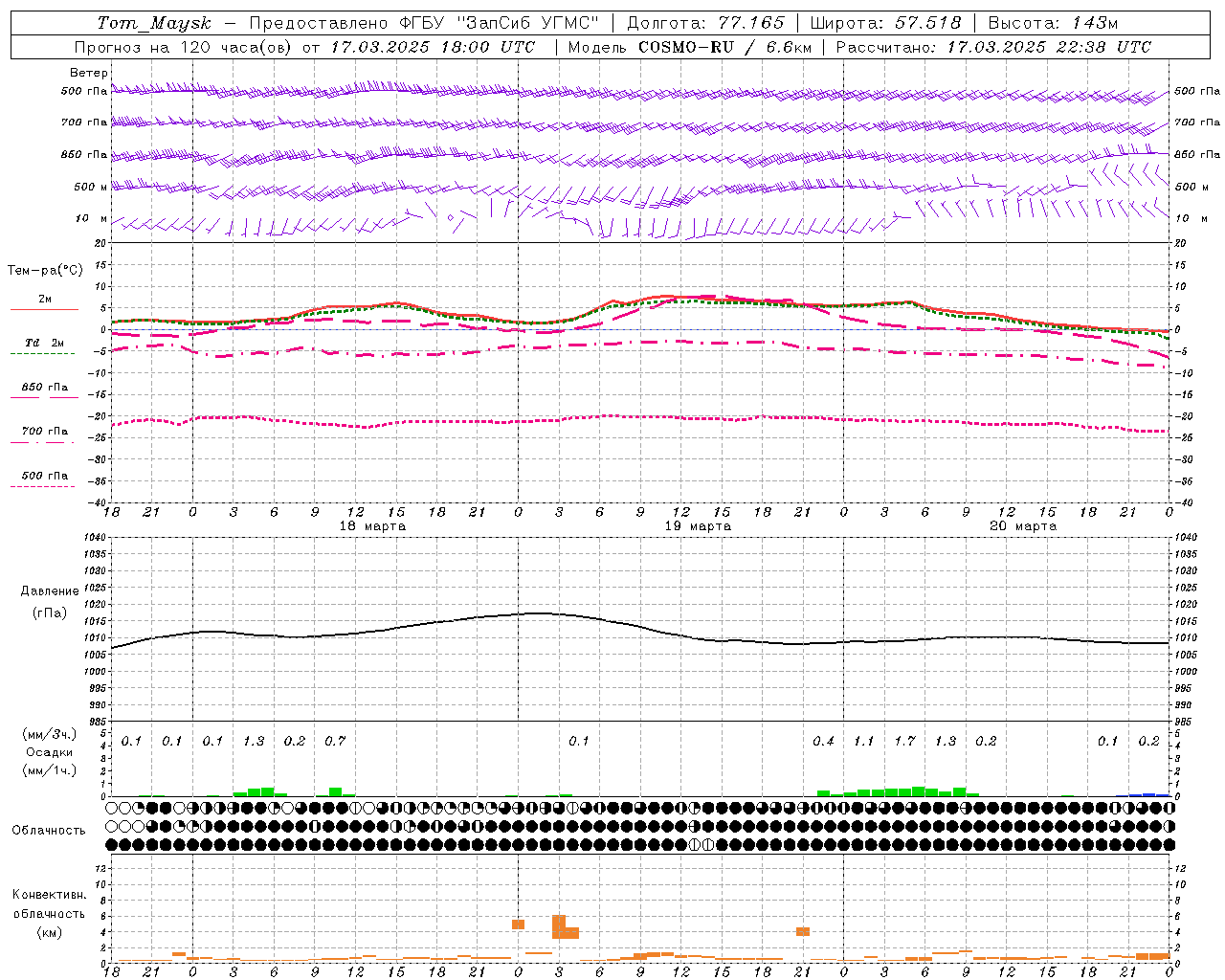This screenshot has width=1225, height=980.
Task: Click the elevation value 143м
Action: [x=1095, y=23]
